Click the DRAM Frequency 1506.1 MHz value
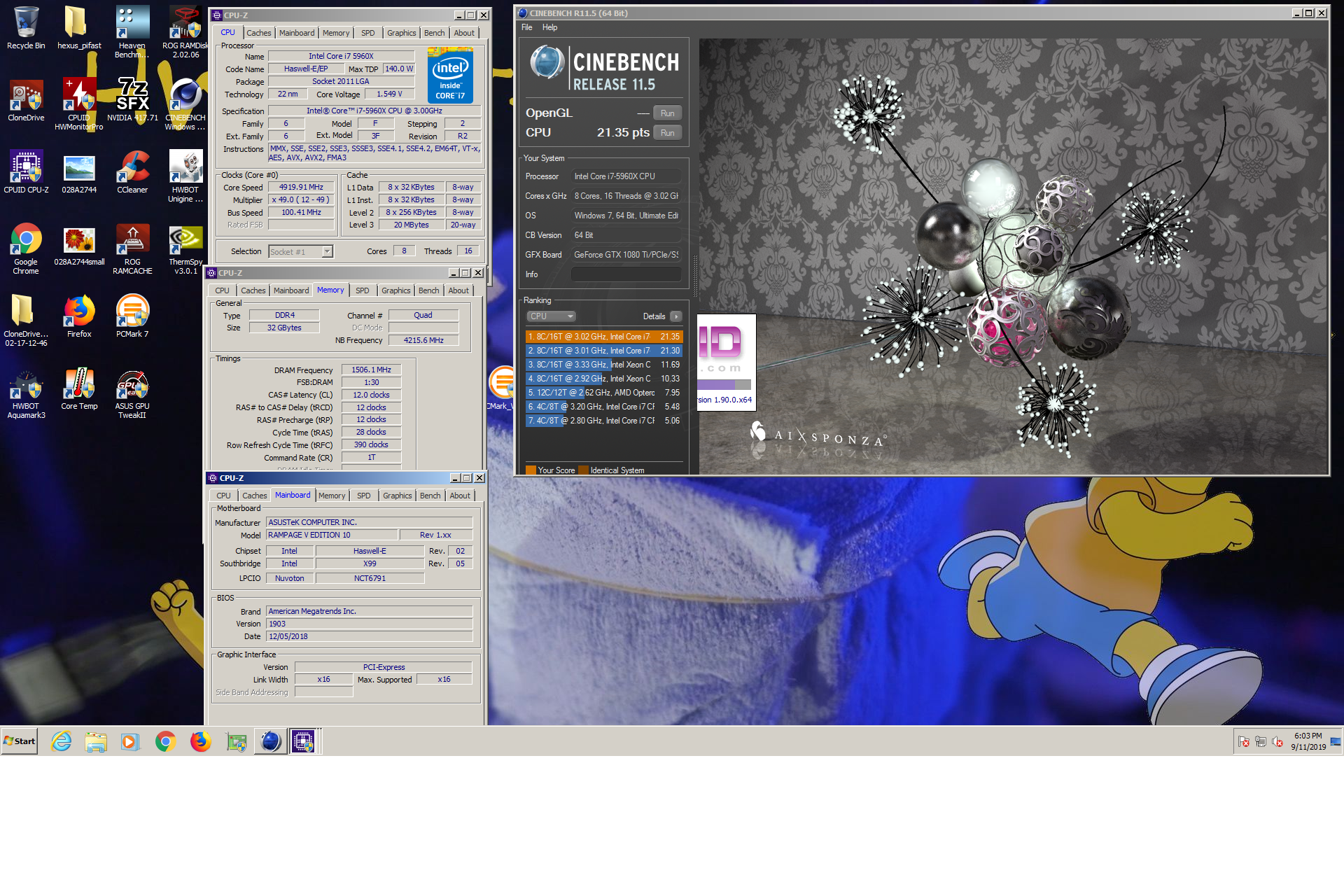This screenshot has height=896, width=1344. pyautogui.click(x=371, y=370)
